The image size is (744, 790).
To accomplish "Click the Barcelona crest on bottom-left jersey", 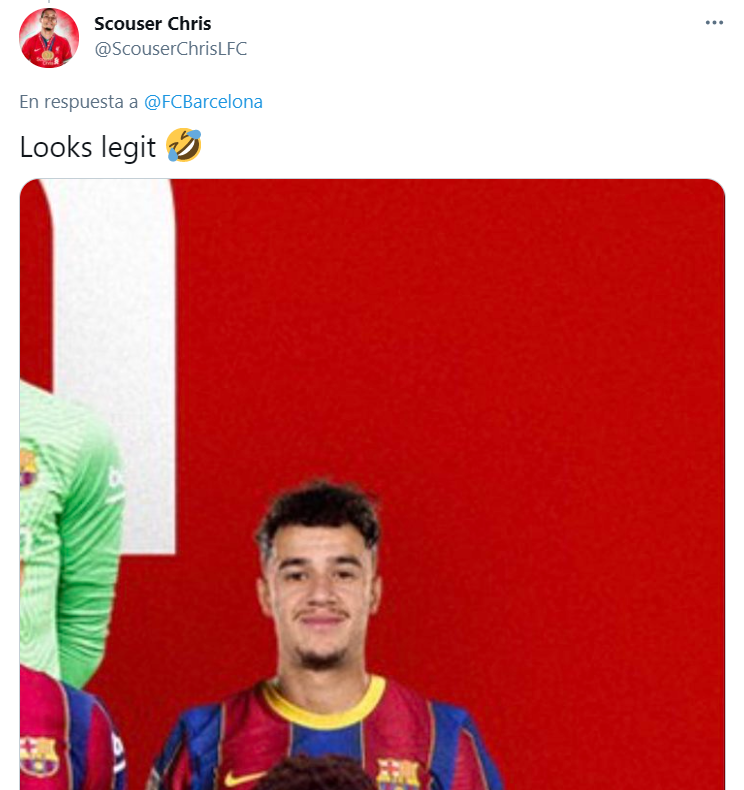I will pyautogui.click(x=39, y=756).
